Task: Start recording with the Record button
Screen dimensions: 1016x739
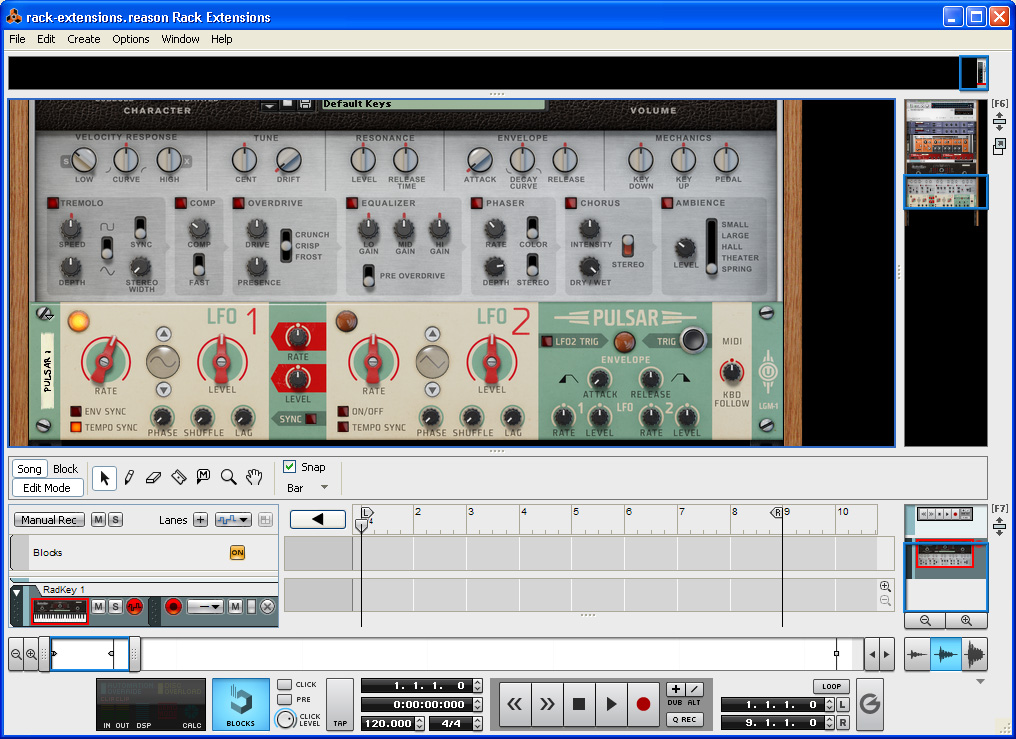Action: 643,704
